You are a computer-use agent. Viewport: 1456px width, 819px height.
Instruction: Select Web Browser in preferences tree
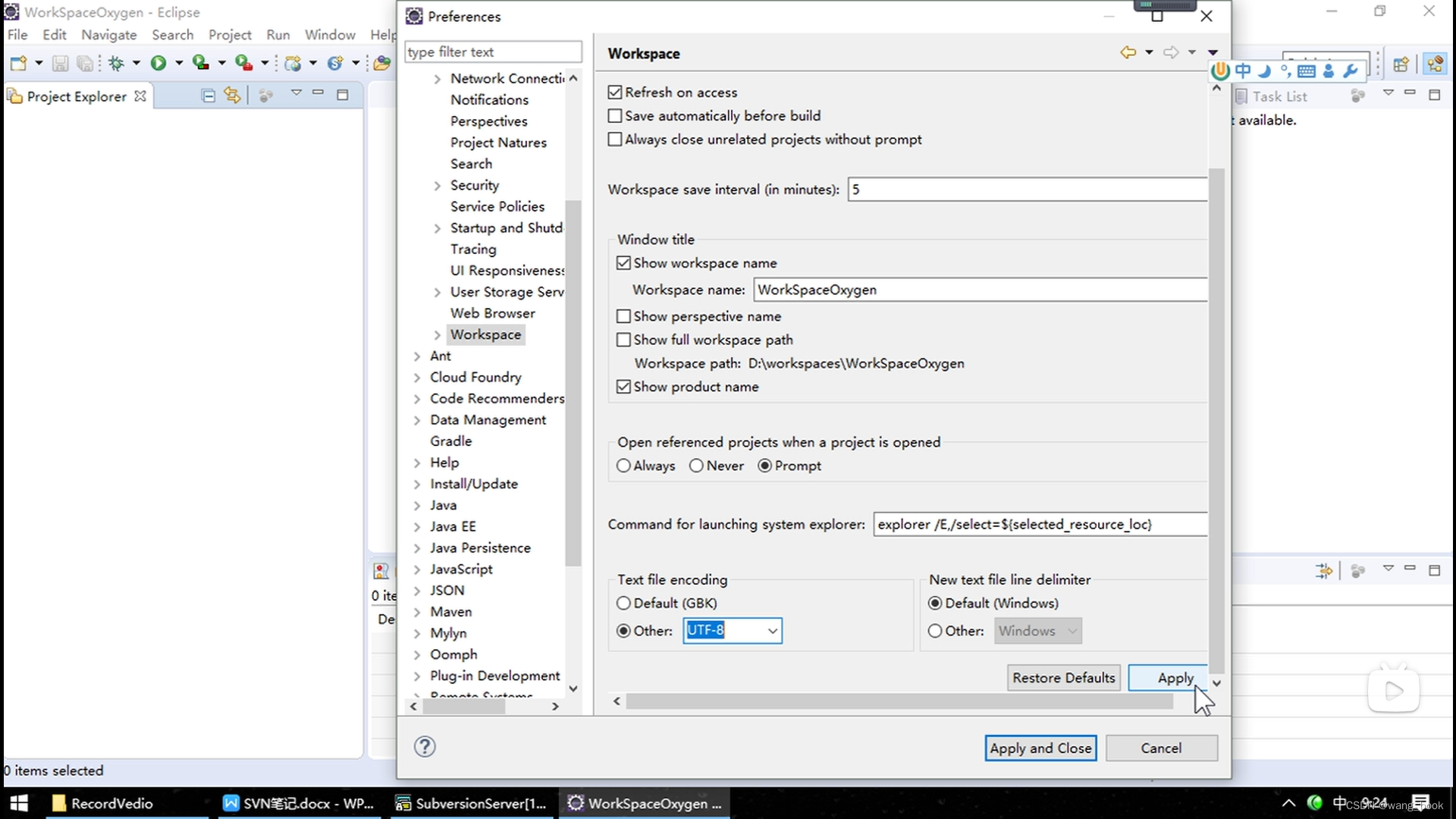click(492, 313)
